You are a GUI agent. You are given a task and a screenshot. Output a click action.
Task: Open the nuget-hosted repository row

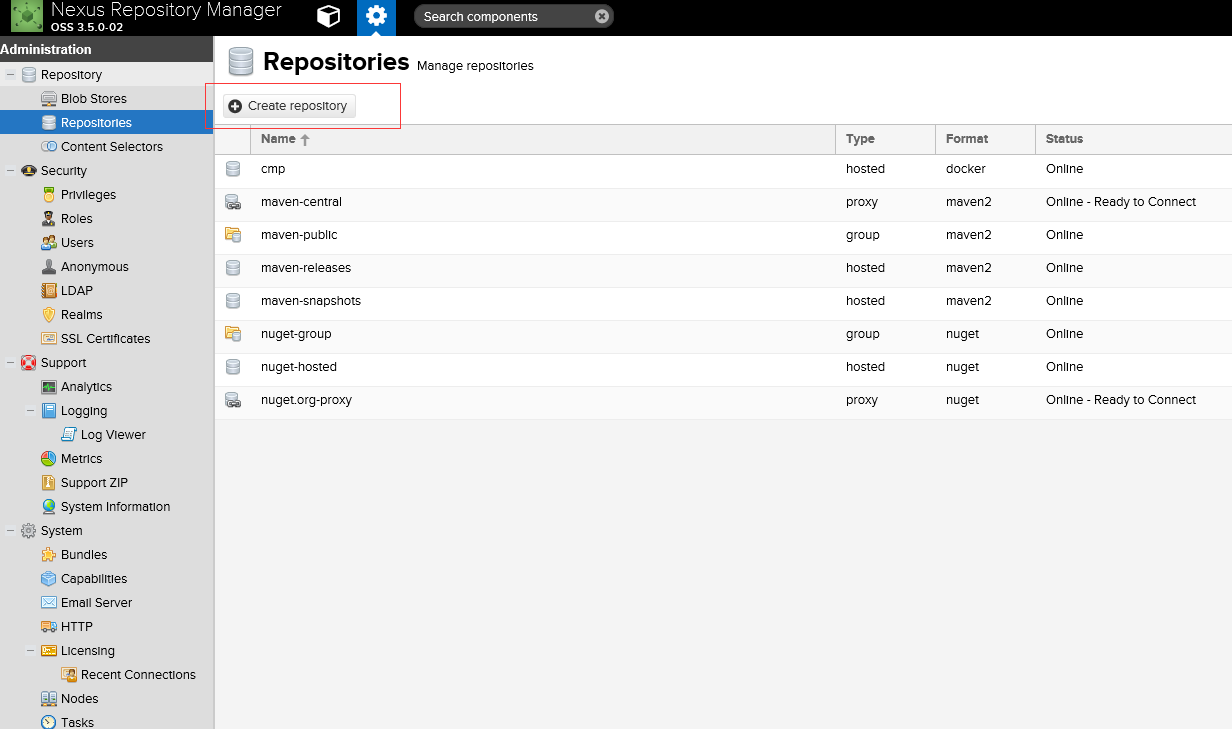pos(723,367)
